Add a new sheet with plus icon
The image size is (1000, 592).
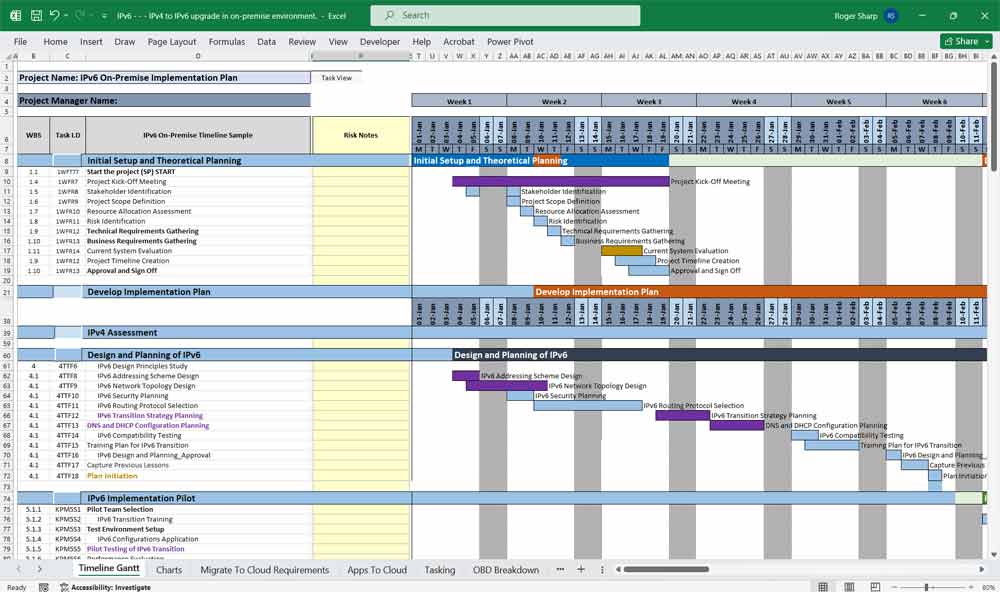tap(581, 570)
